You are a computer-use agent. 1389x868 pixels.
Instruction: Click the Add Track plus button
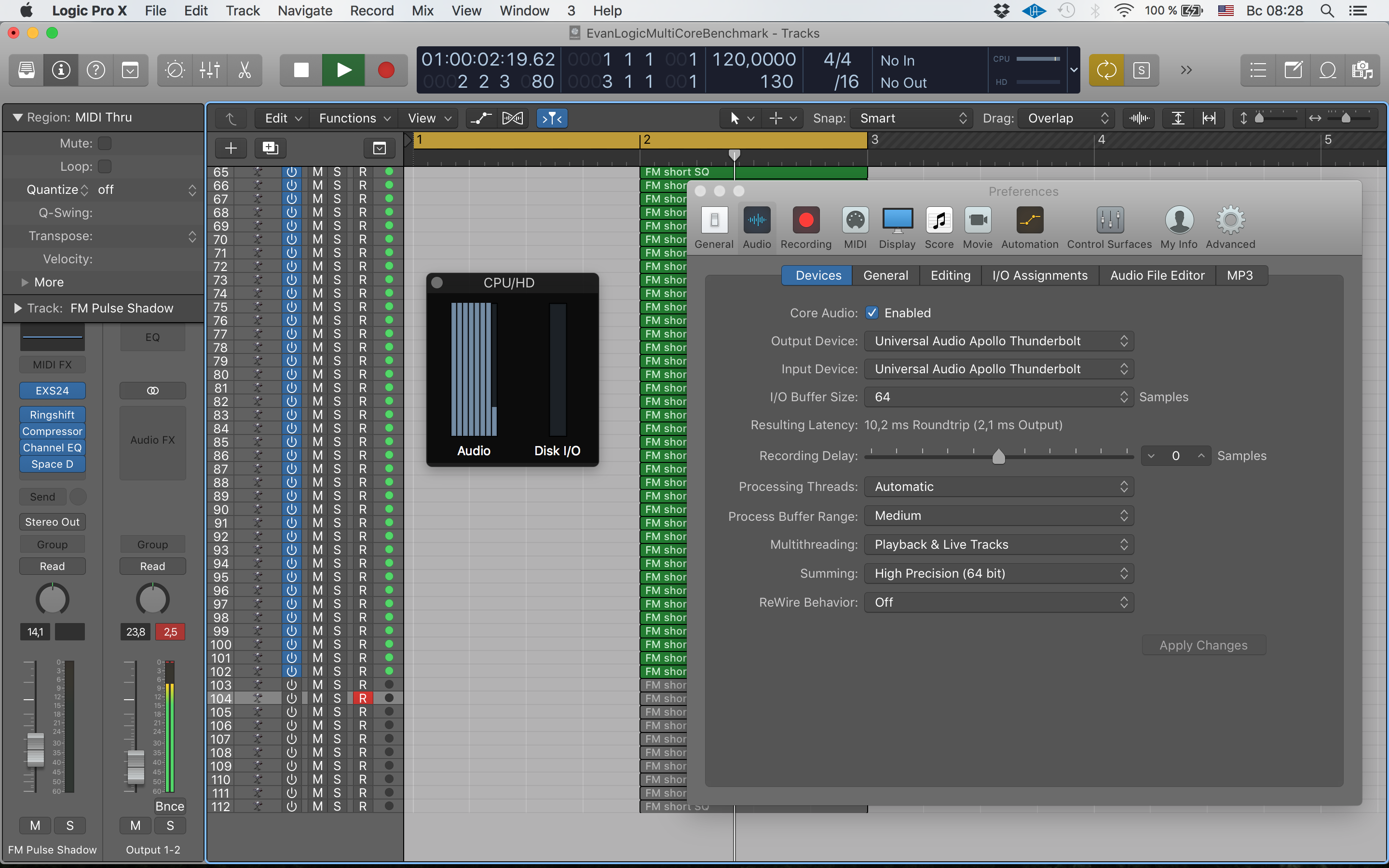point(231,148)
